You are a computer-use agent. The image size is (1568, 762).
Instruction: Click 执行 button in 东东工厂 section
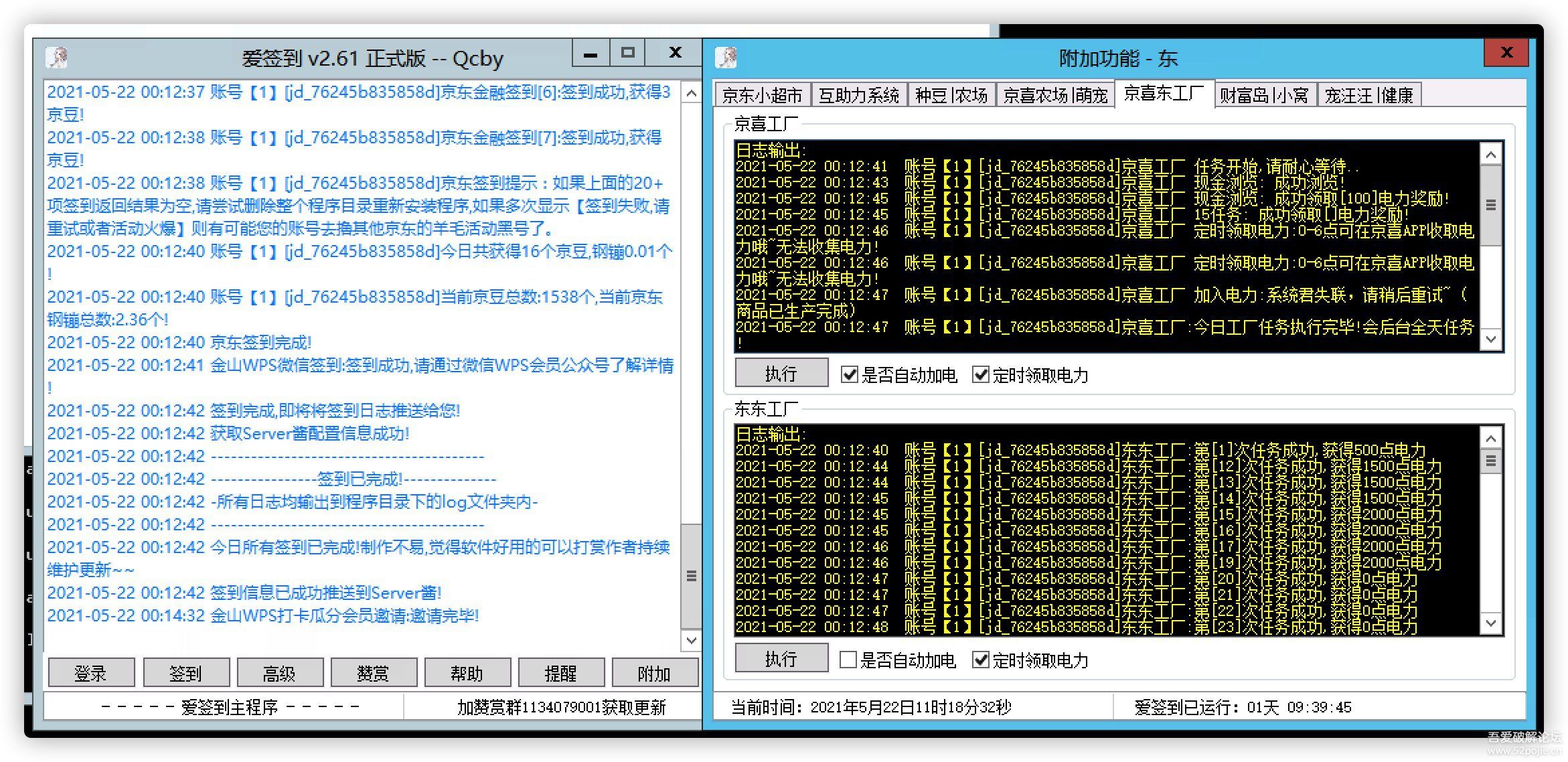point(781,659)
